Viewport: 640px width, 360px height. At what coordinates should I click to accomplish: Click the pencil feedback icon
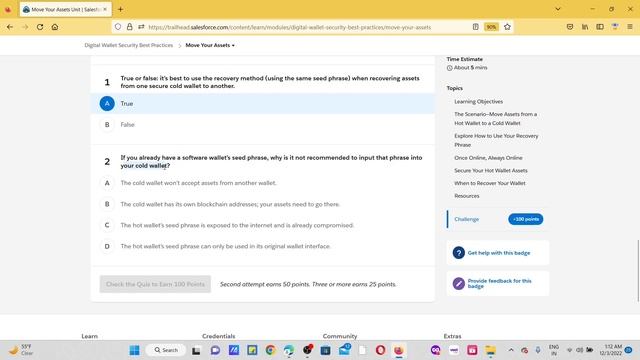tap(458, 283)
